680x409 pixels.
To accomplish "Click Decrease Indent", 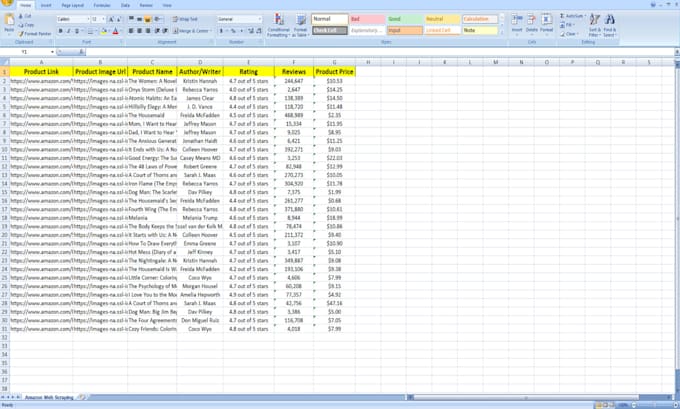I will pos(157,31).
